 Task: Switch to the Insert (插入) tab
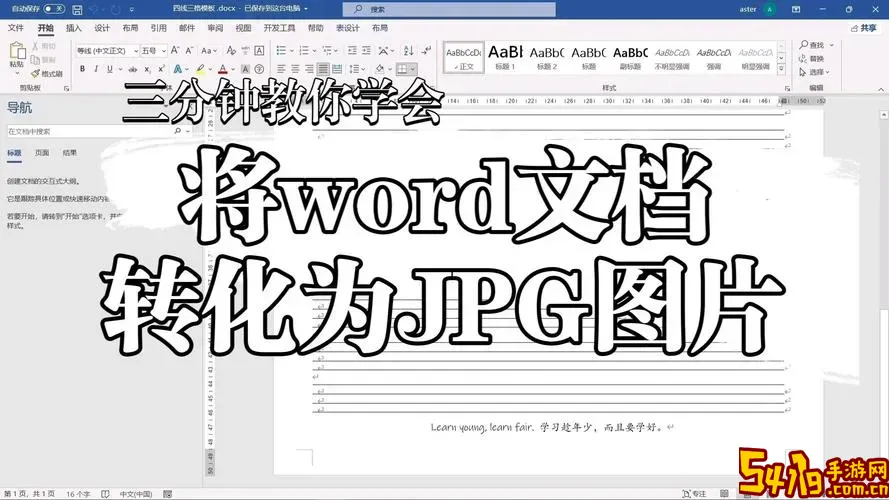[73, 28]
